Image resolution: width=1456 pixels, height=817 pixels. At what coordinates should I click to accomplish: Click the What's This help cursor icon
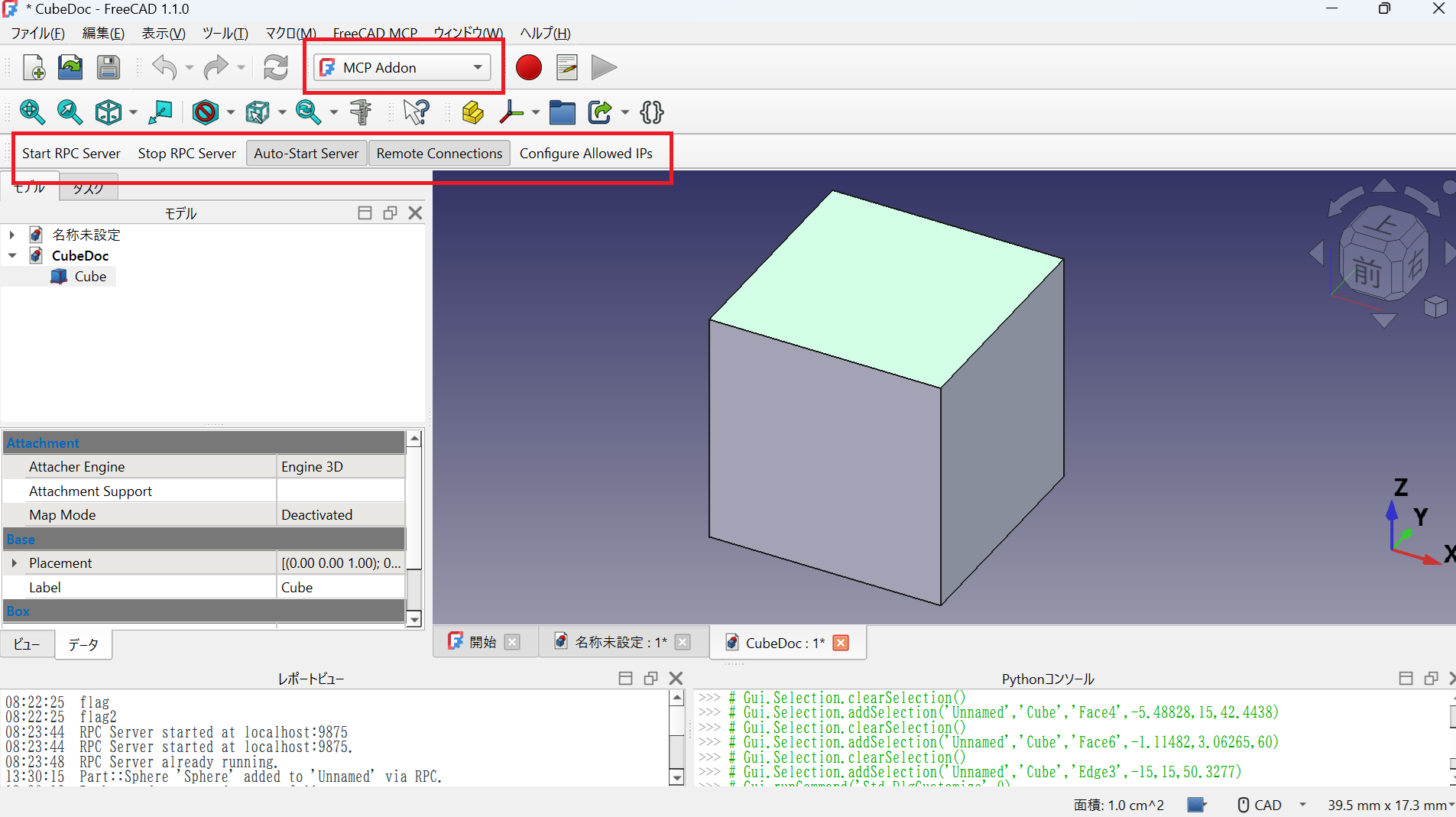(x=417, y=112)
